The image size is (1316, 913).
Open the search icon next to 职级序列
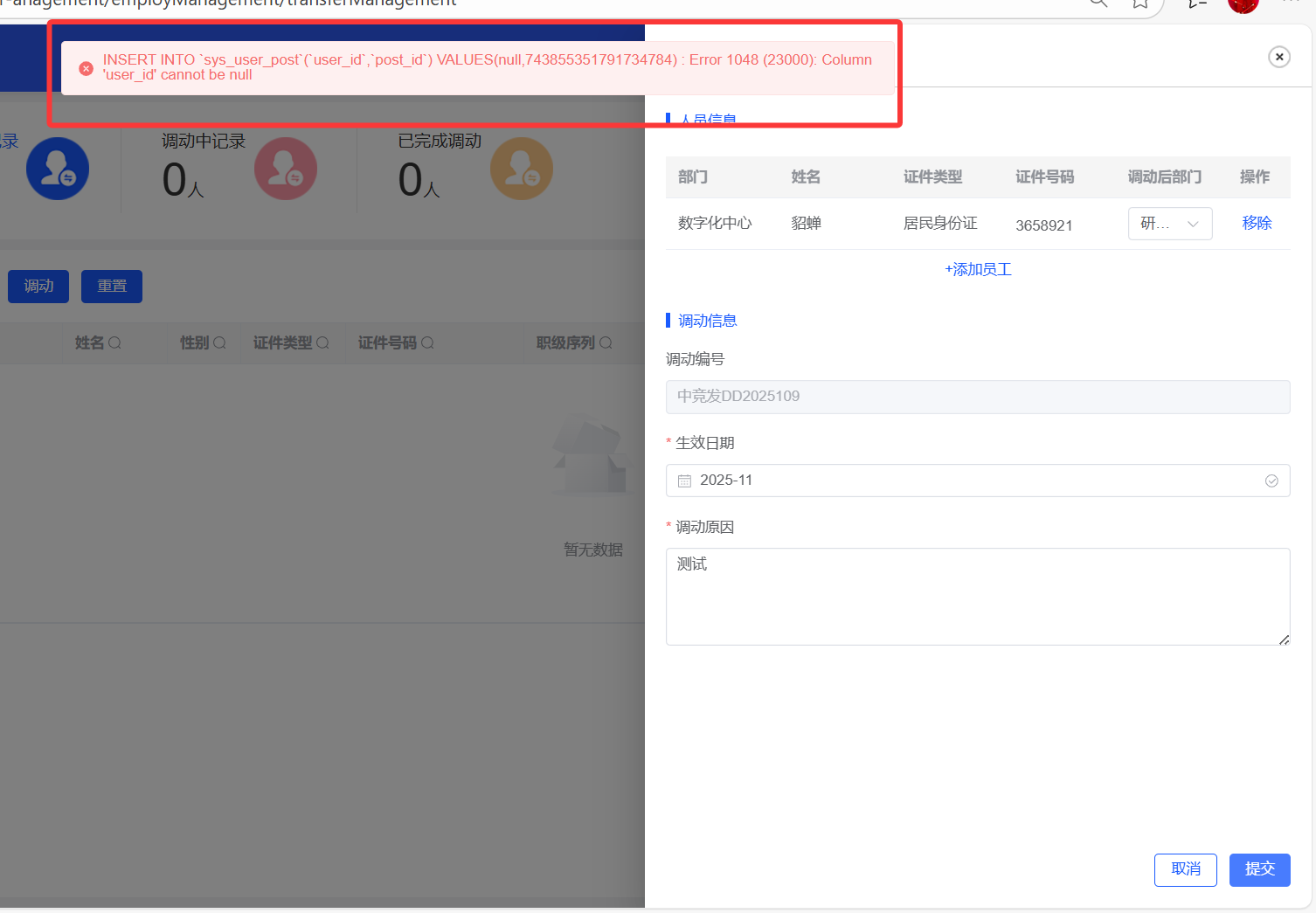[606, 343]
